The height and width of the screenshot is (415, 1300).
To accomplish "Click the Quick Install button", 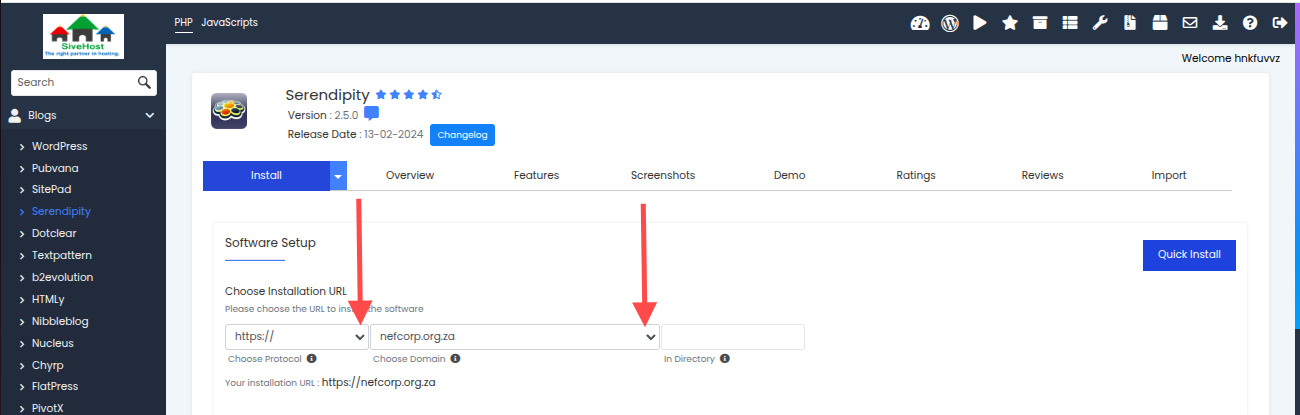I will 1189,254.
